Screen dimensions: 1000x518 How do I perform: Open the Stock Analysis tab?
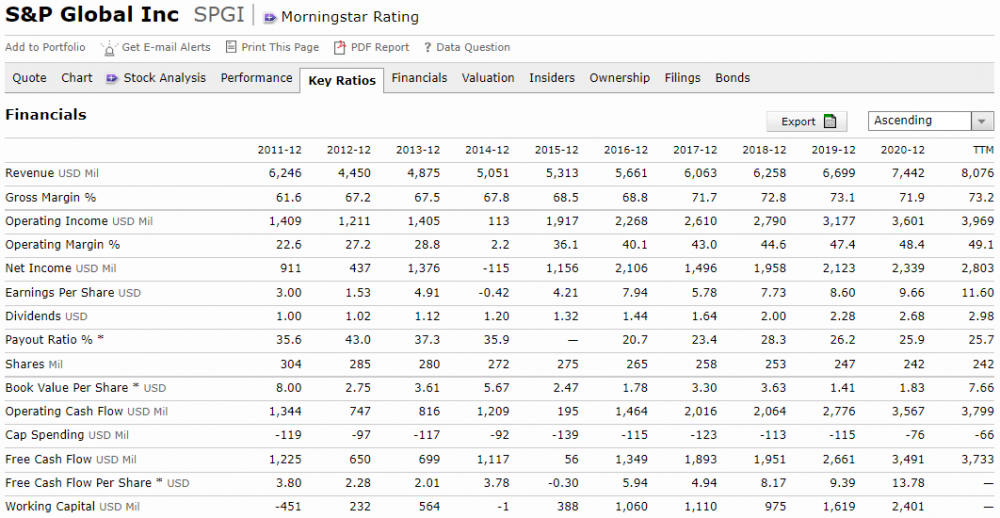165,78
